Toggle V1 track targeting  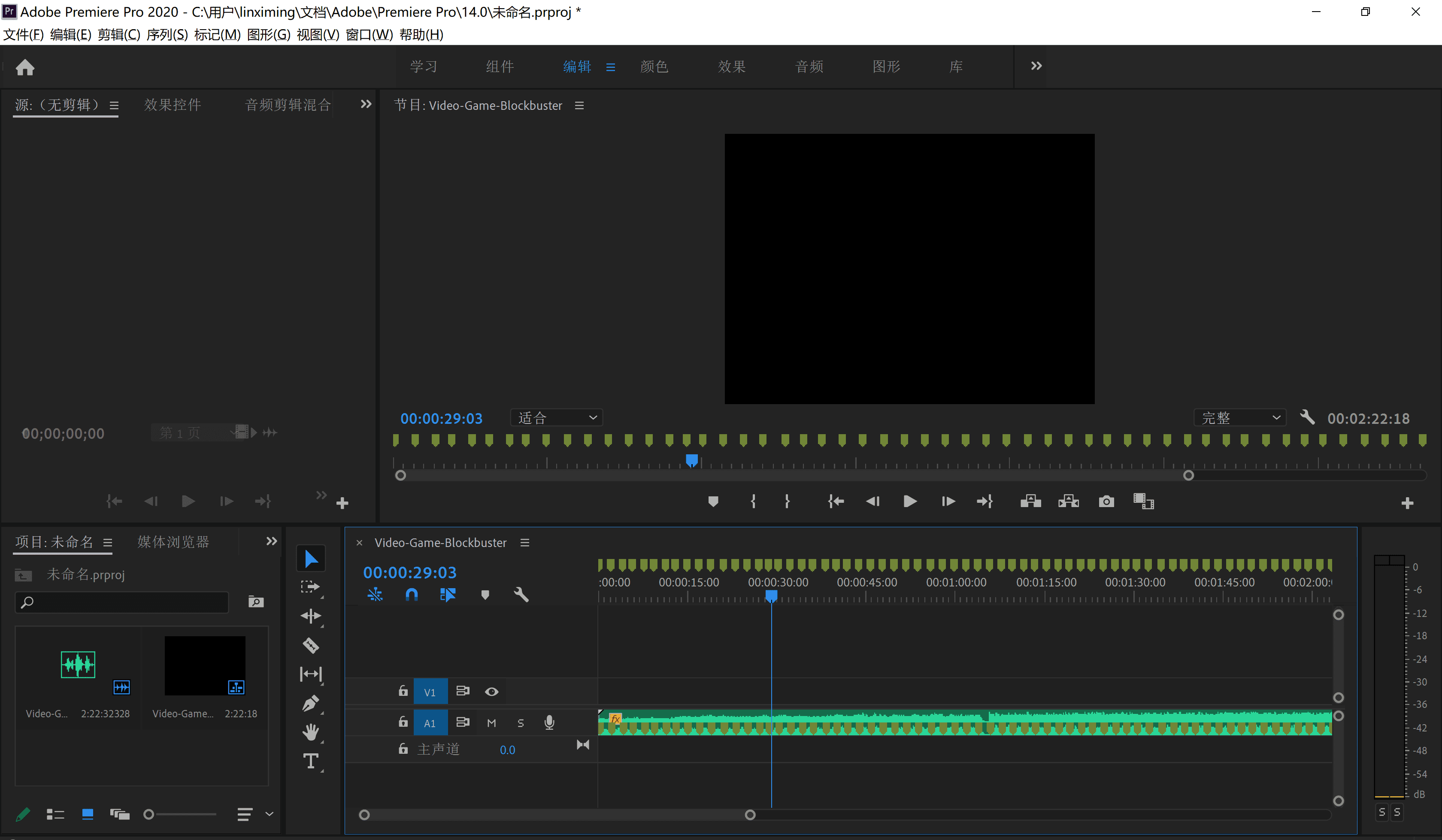pyautogui.click(x=430, y=692)
